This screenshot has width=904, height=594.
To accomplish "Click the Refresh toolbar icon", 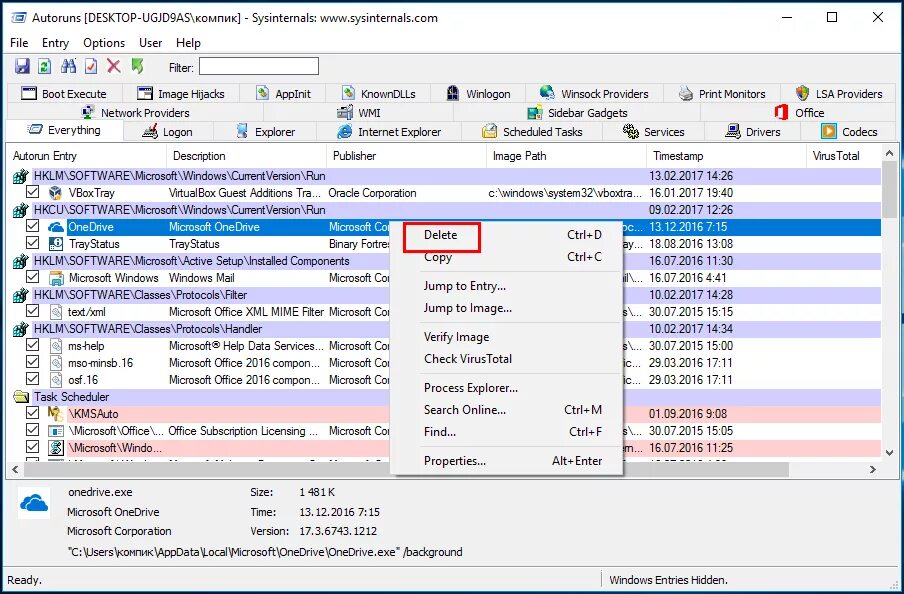I will [44, 66].
